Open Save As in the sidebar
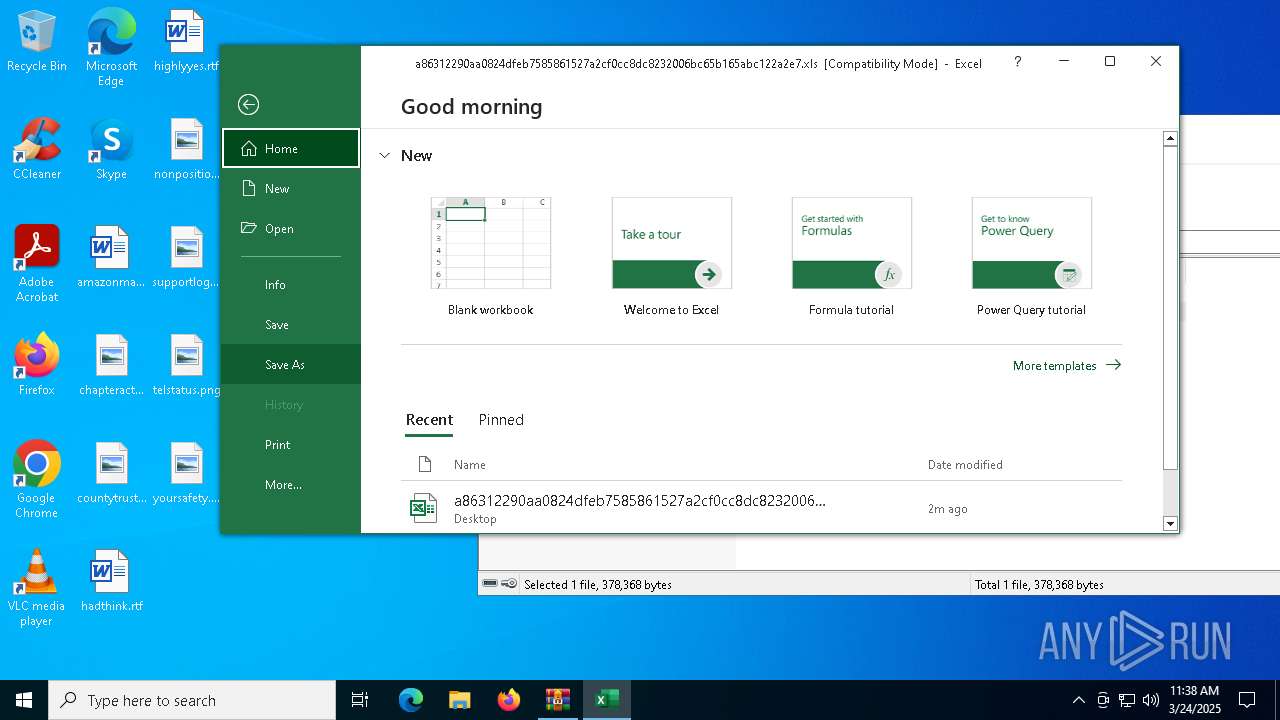This screenshot has height=720, width=1280. [x=291, y=364]
